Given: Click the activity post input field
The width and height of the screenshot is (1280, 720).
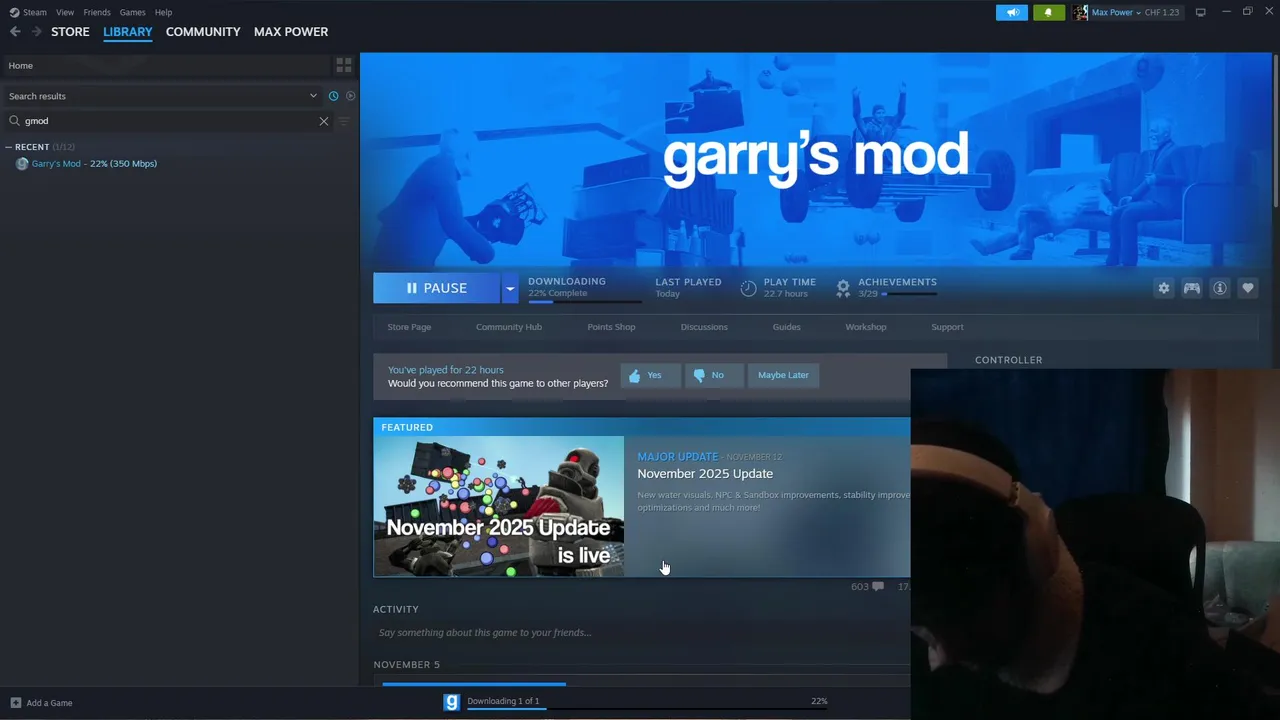Looking at the screenshot, I should [640, 632].
